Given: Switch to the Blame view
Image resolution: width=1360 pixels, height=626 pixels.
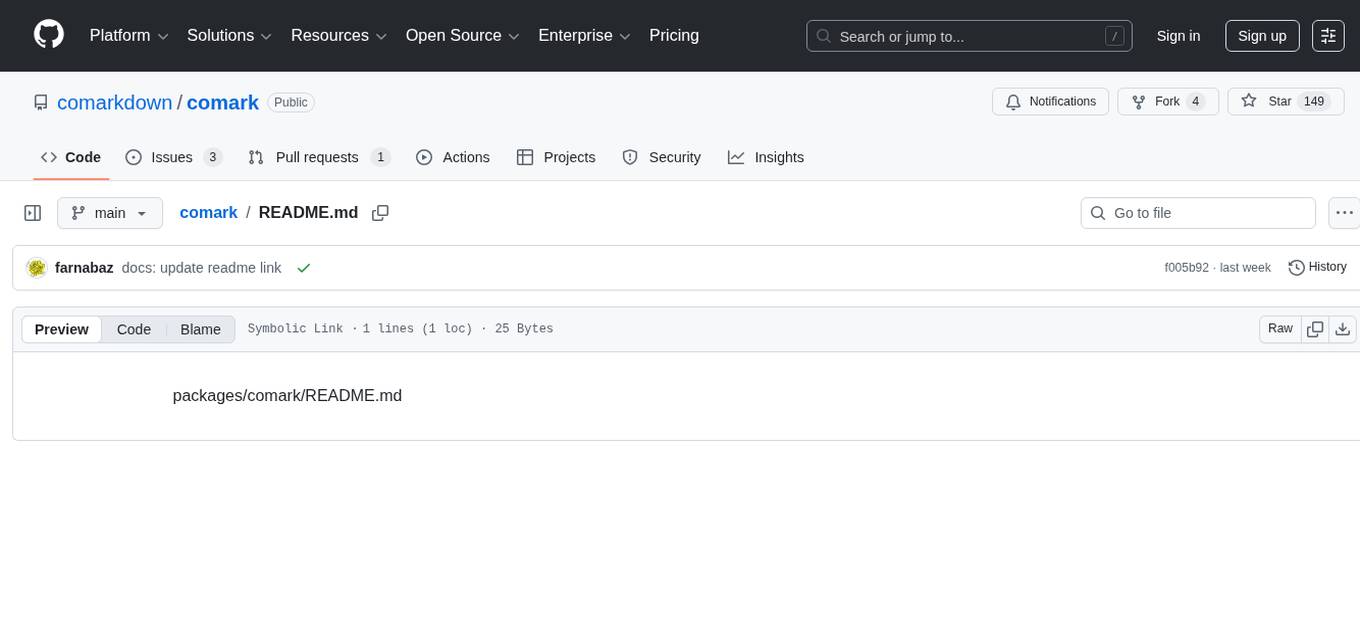Looking at the screenshot, I should 200,329.
